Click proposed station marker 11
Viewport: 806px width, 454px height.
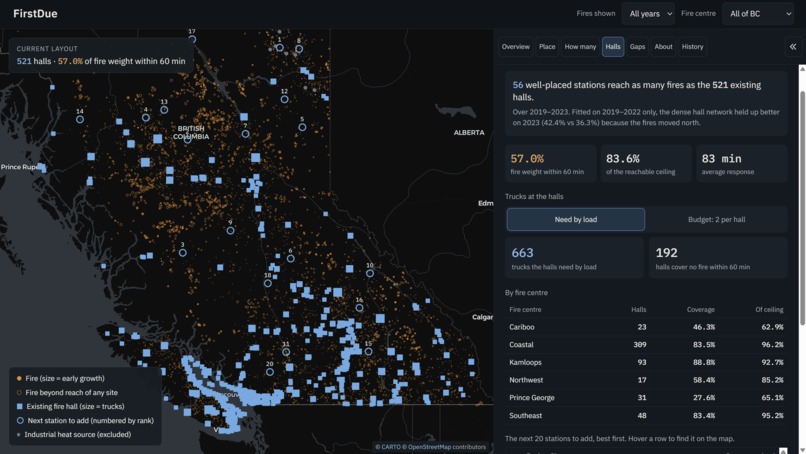(286, 352)
